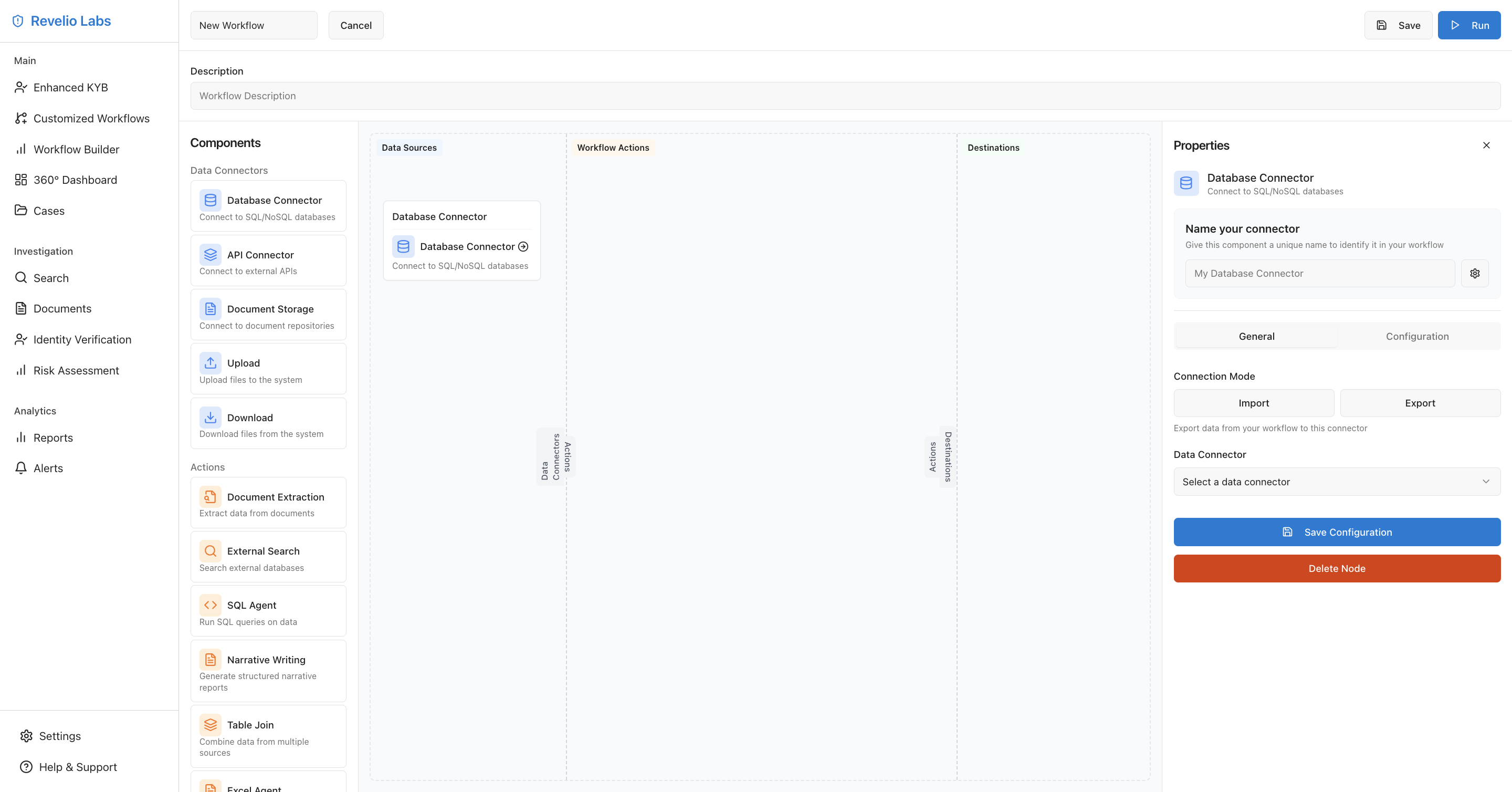
Task: Click the Workflow Description input
Action: point(845,96)
